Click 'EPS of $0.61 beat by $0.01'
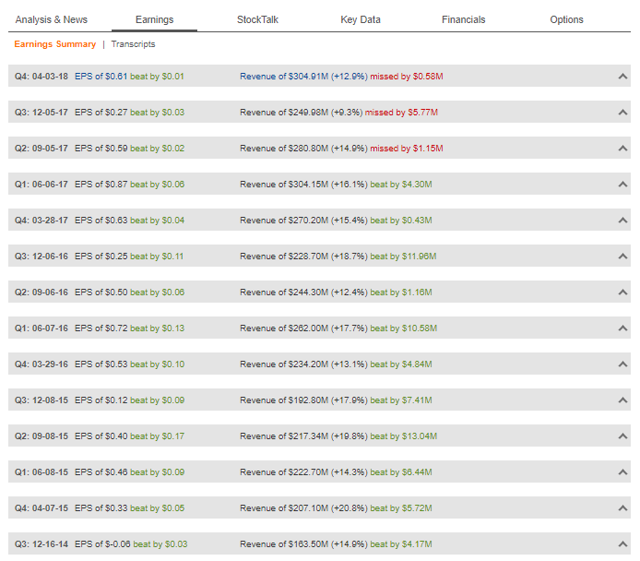 pyautogui.click(x=129, y=76)
